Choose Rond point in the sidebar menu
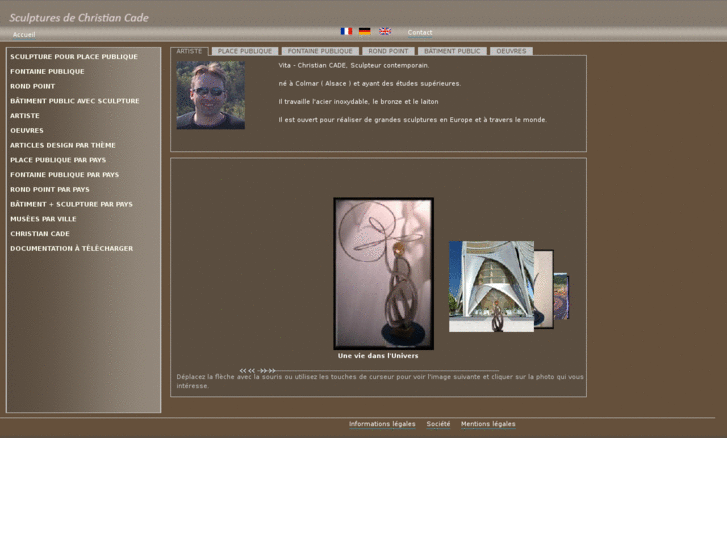 click(32, 86)
